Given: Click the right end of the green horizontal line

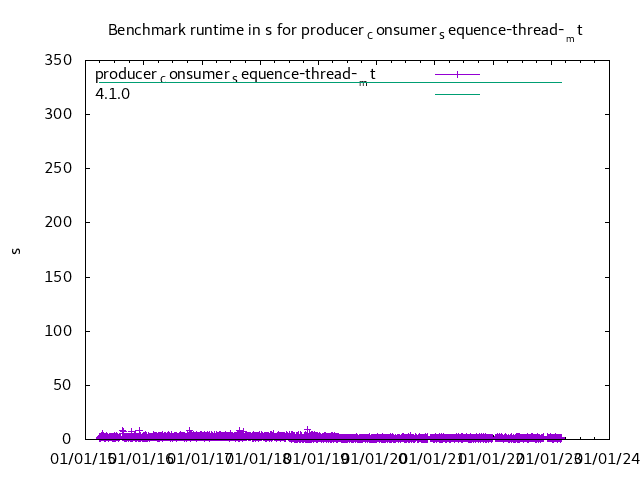Looking at the screenshot, I should 560,82.
